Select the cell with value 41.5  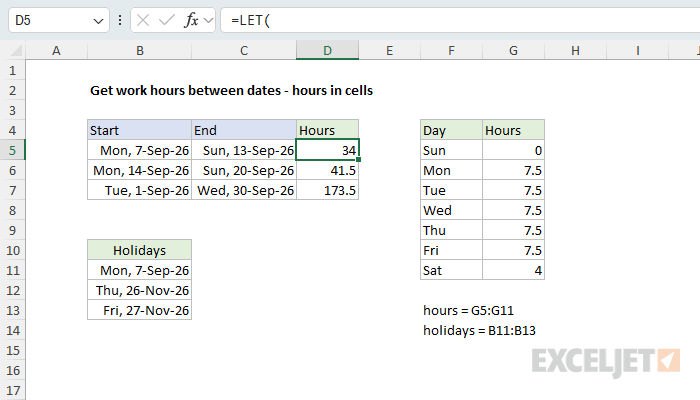pyautogui.click(x=327, y=171)
